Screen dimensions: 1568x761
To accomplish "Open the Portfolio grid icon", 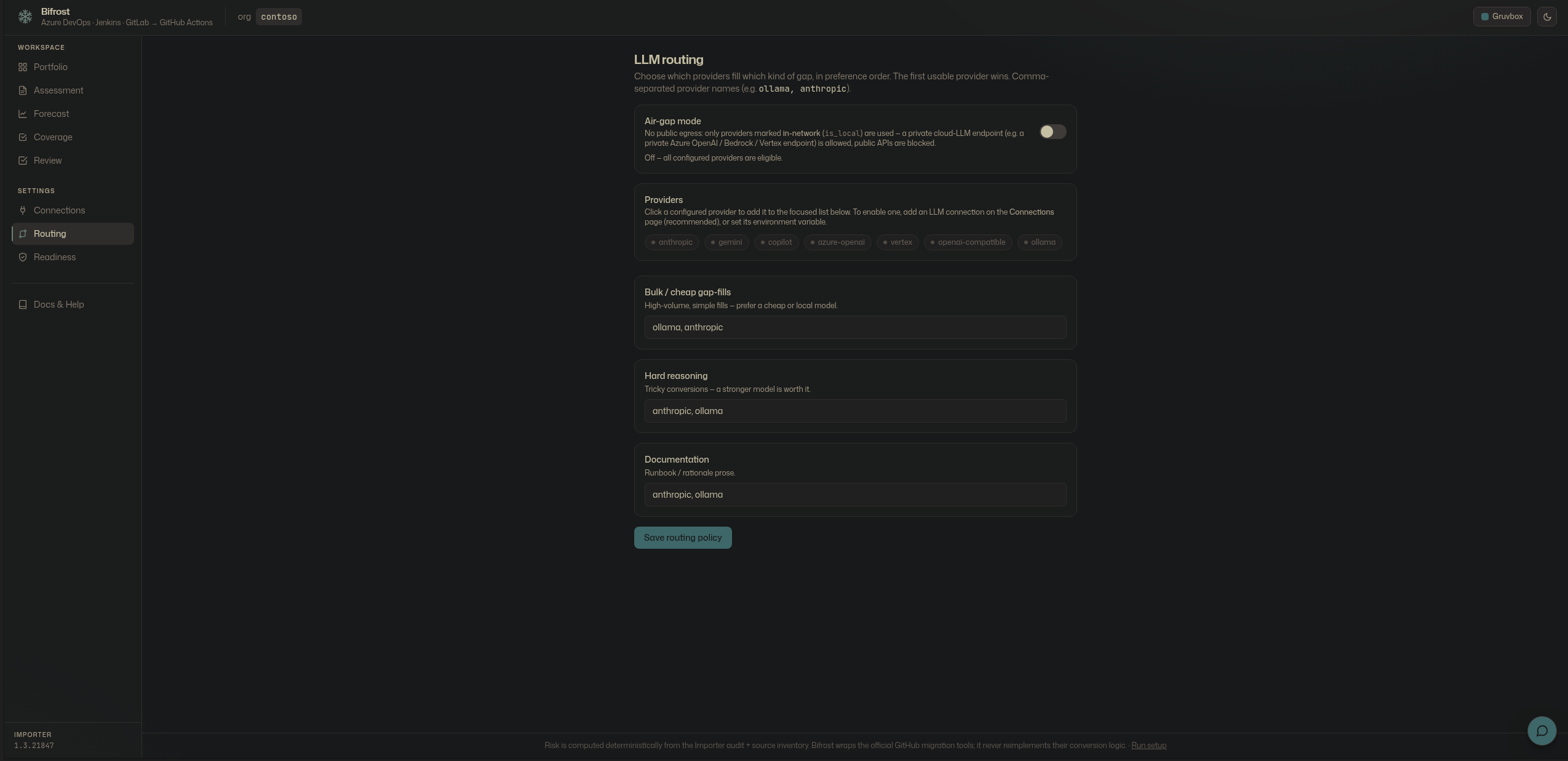I will tap(23, 67).
